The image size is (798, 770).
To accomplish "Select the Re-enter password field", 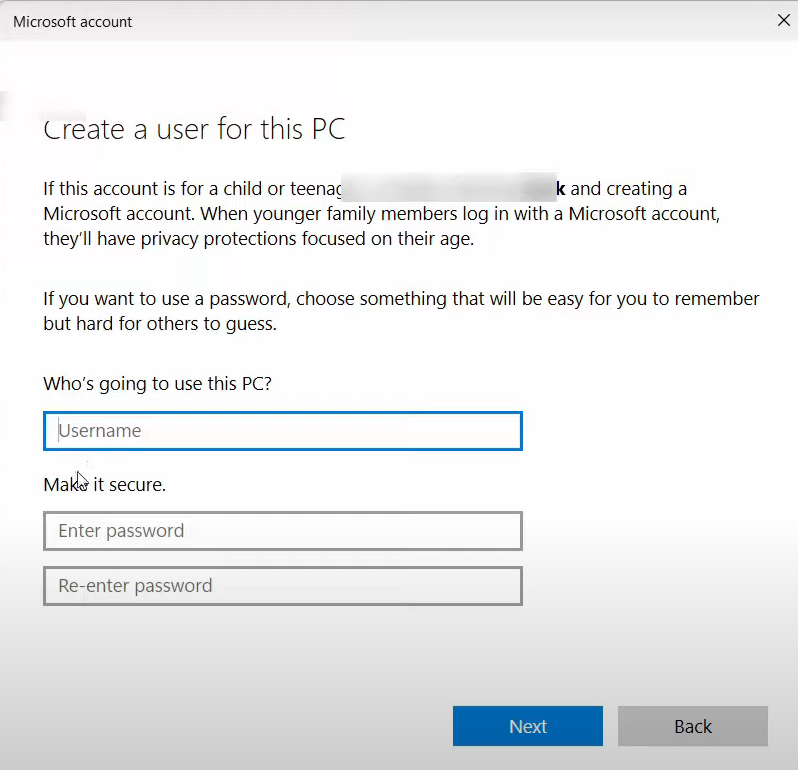I will coord(282,586).
